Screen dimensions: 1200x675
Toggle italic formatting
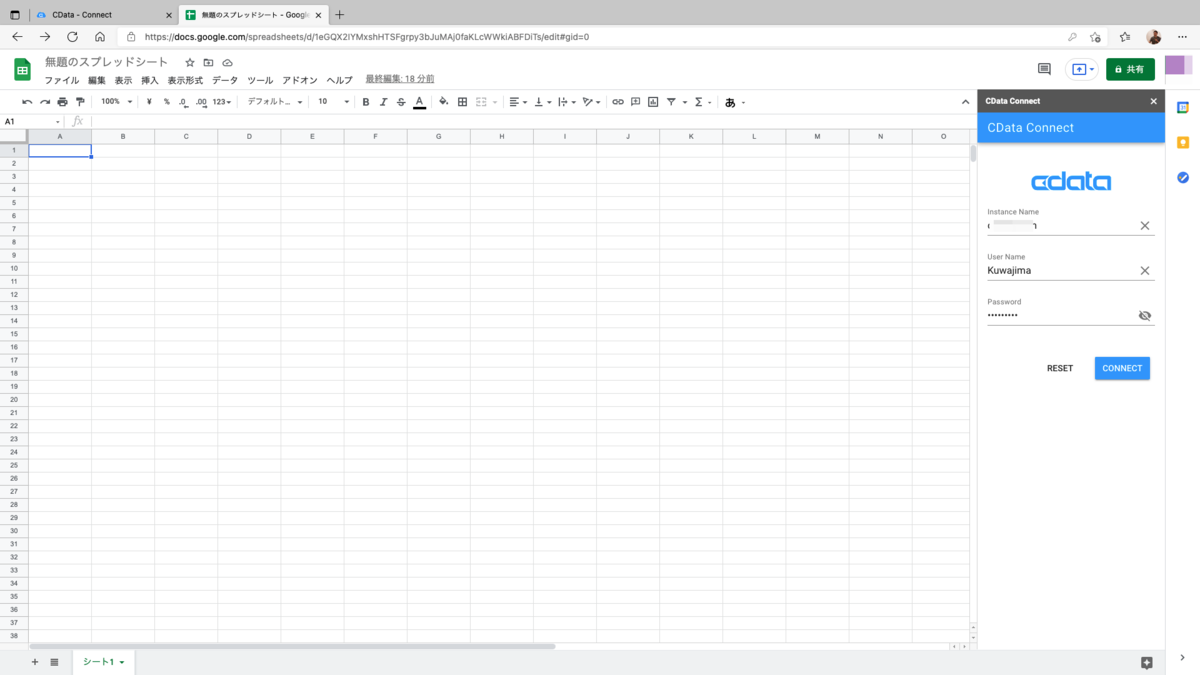383,102
